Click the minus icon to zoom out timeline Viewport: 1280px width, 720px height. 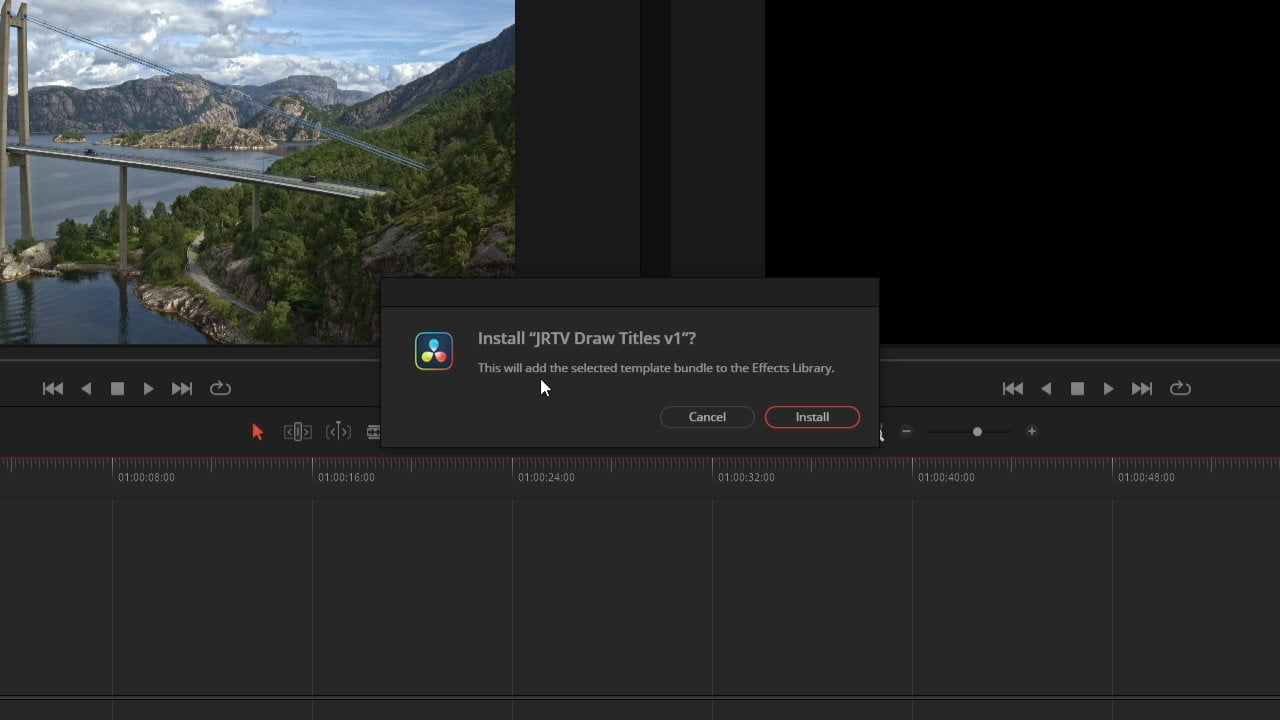pyautogui.click(x=906, y=431)
